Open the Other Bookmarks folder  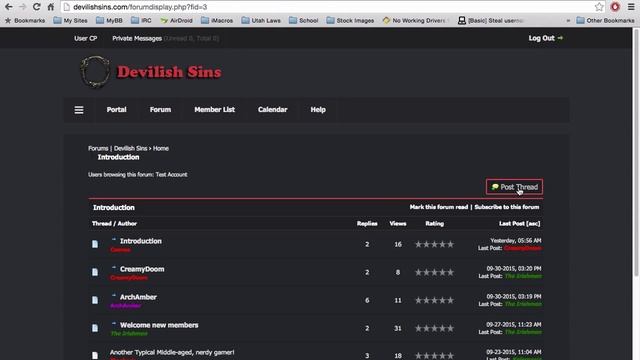[605, 20]
